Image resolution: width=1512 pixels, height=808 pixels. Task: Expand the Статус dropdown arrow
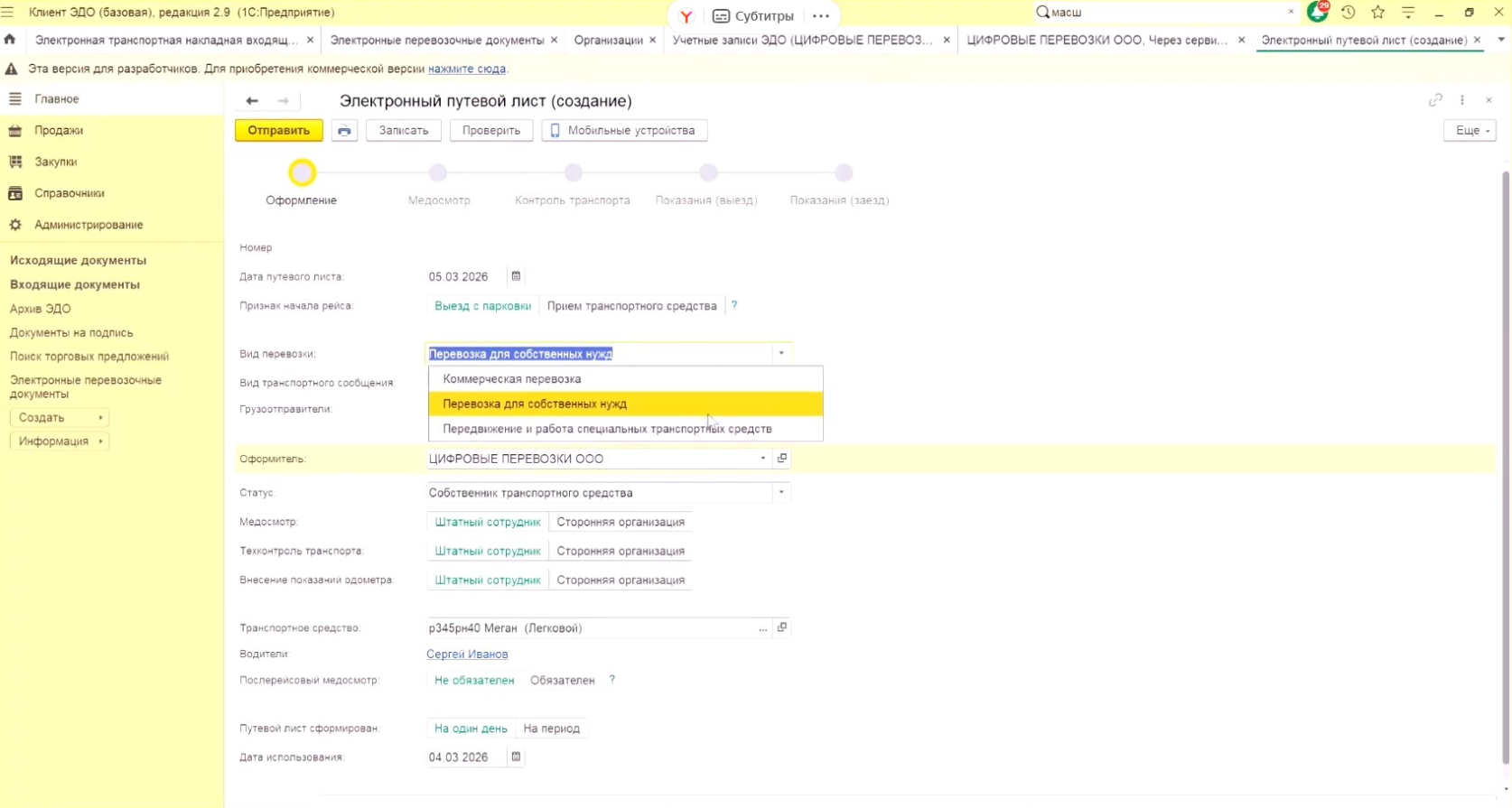[x=781, y=493]
